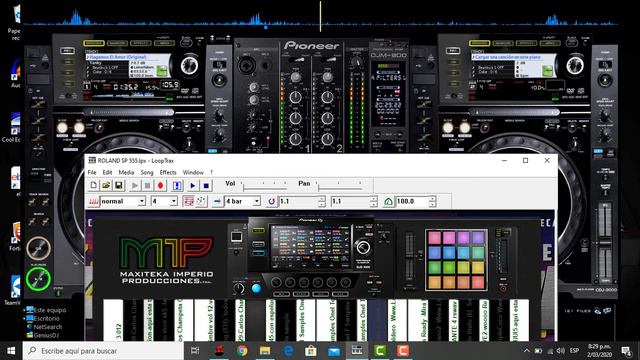Open Microsoft Edge from the taskbar

point(288,351)
